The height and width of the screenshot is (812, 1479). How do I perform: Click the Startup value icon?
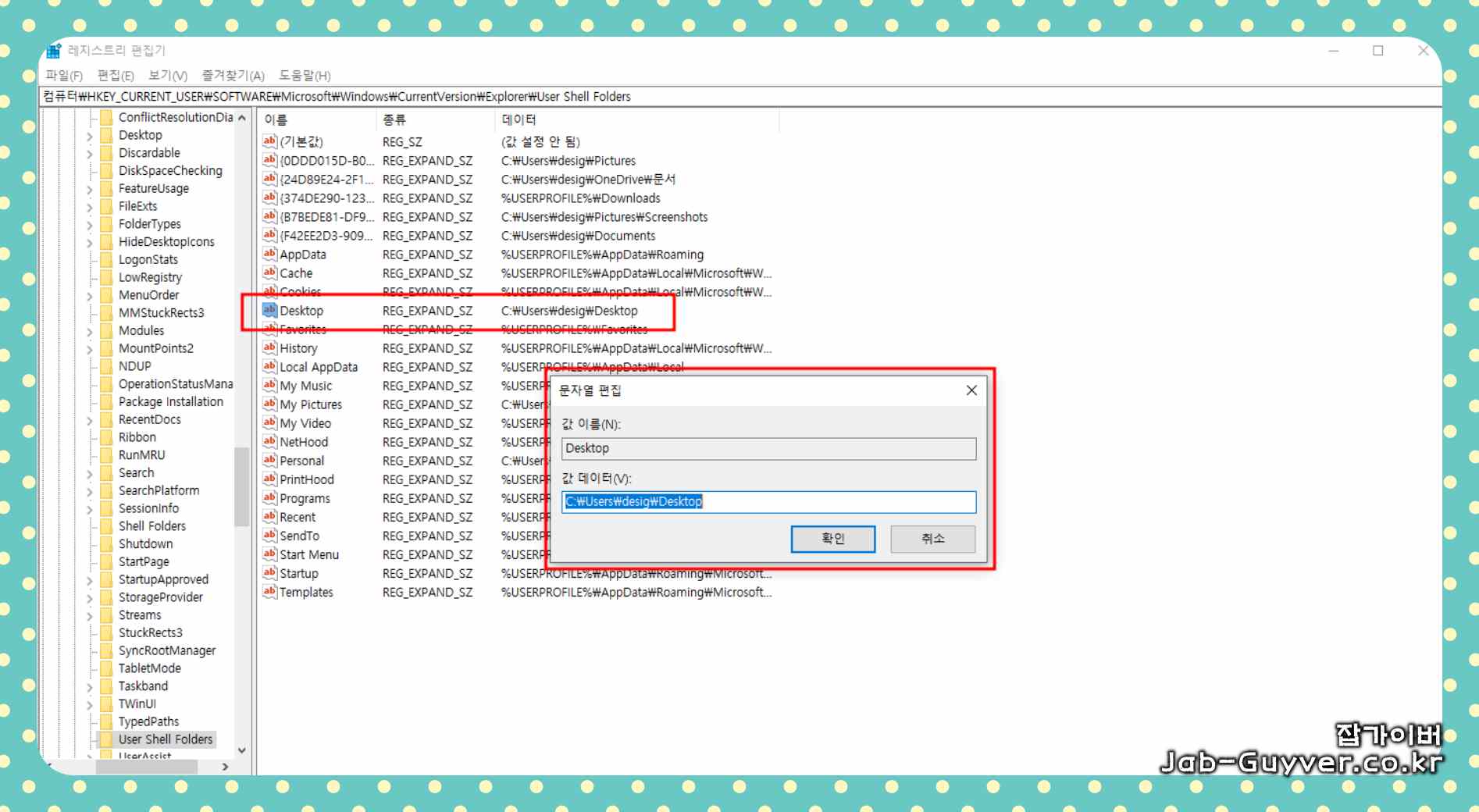point(269,572)
